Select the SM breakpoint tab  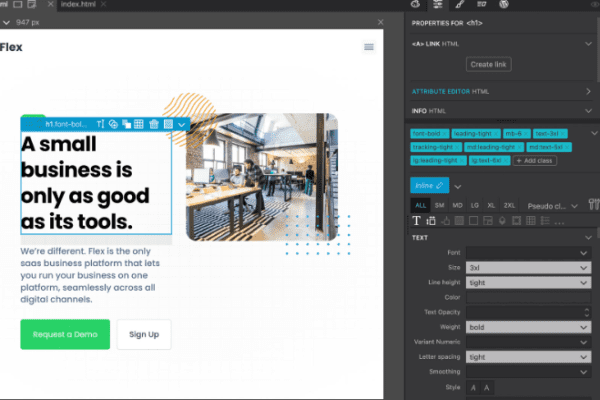coord(439,206)
